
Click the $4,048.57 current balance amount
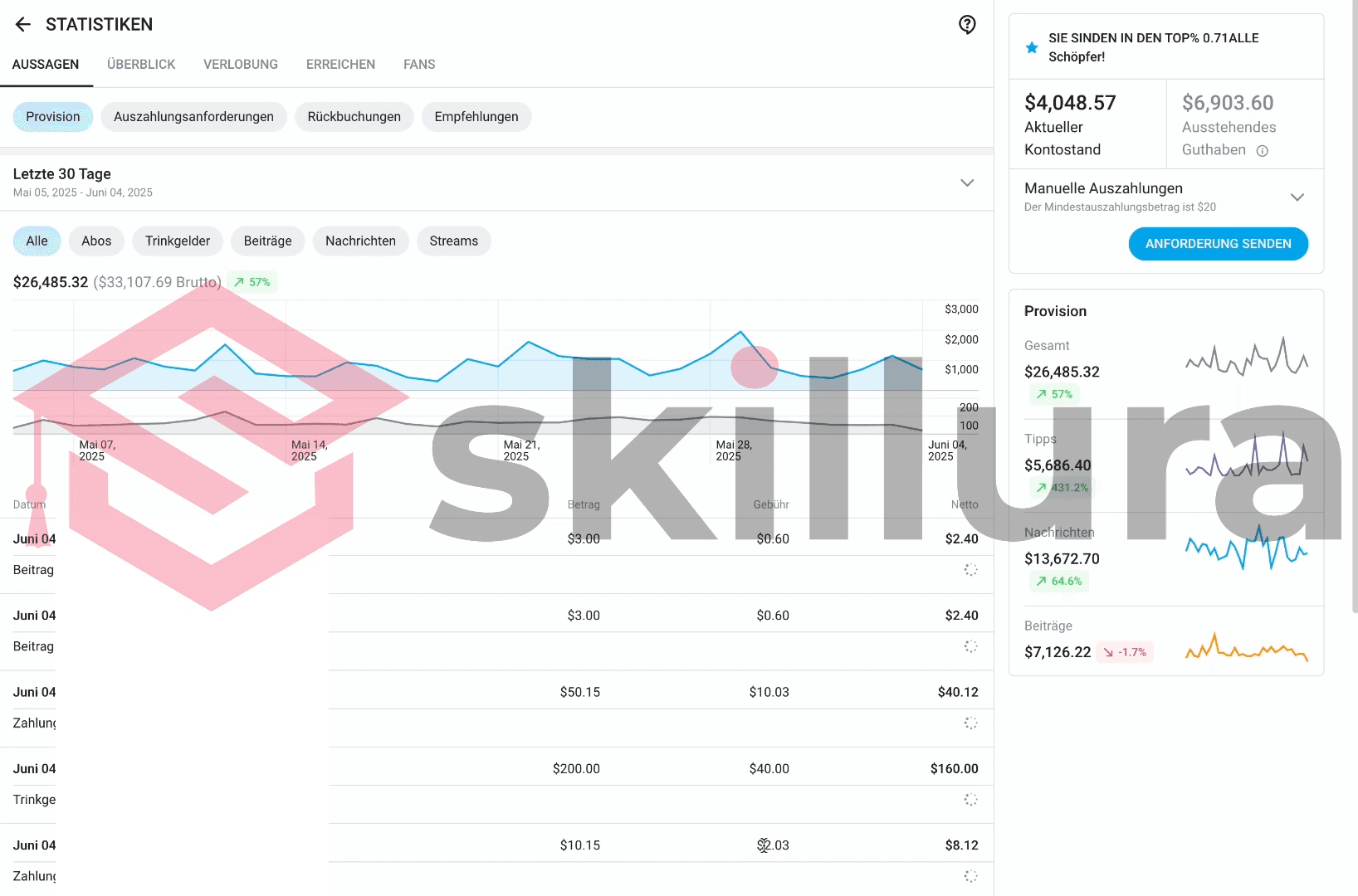pos(1070,103)
